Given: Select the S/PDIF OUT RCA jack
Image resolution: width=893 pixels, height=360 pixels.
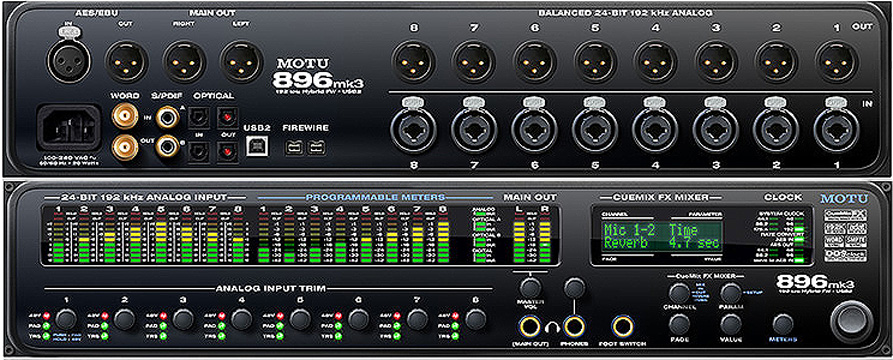Looking at the screenshot, I should tap(167, 147).
